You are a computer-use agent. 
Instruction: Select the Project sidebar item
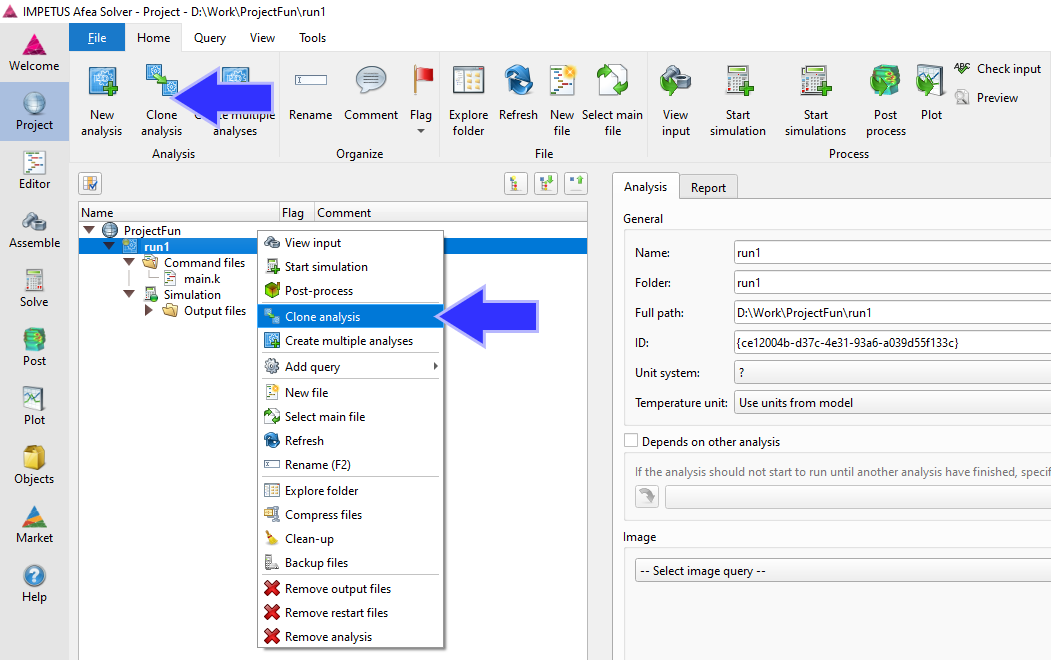(34, 111)
